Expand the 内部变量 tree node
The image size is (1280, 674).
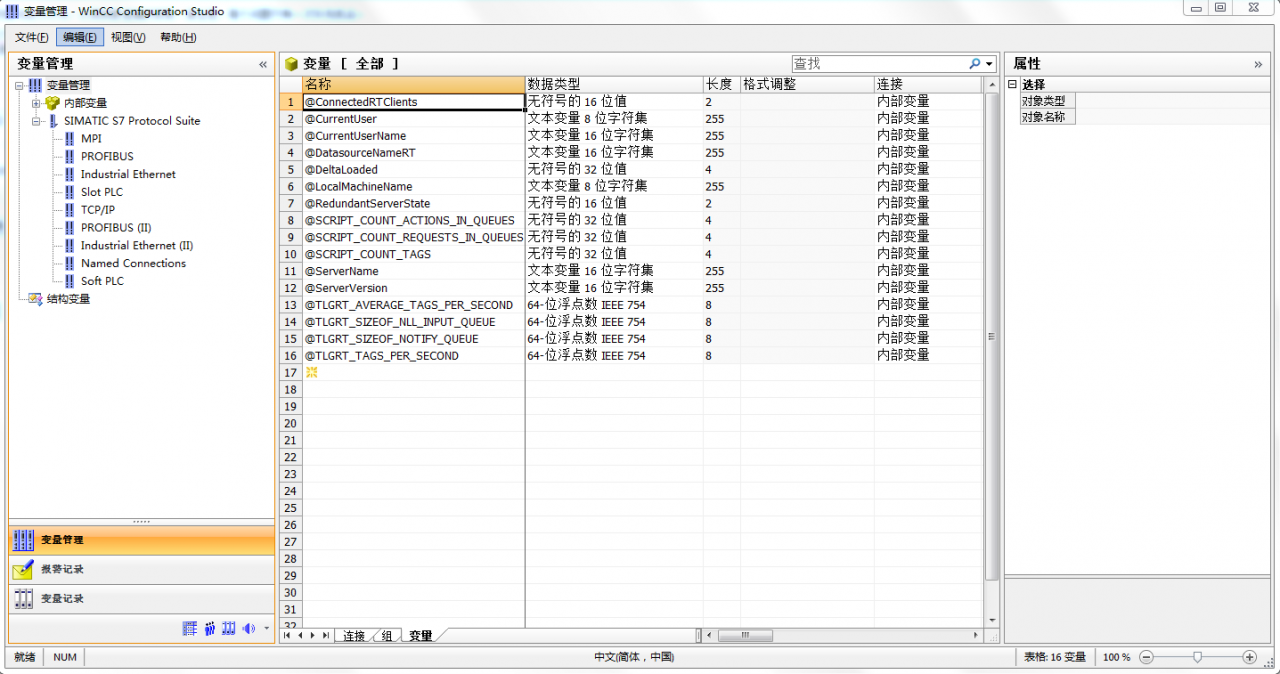(x=36, y=103)
